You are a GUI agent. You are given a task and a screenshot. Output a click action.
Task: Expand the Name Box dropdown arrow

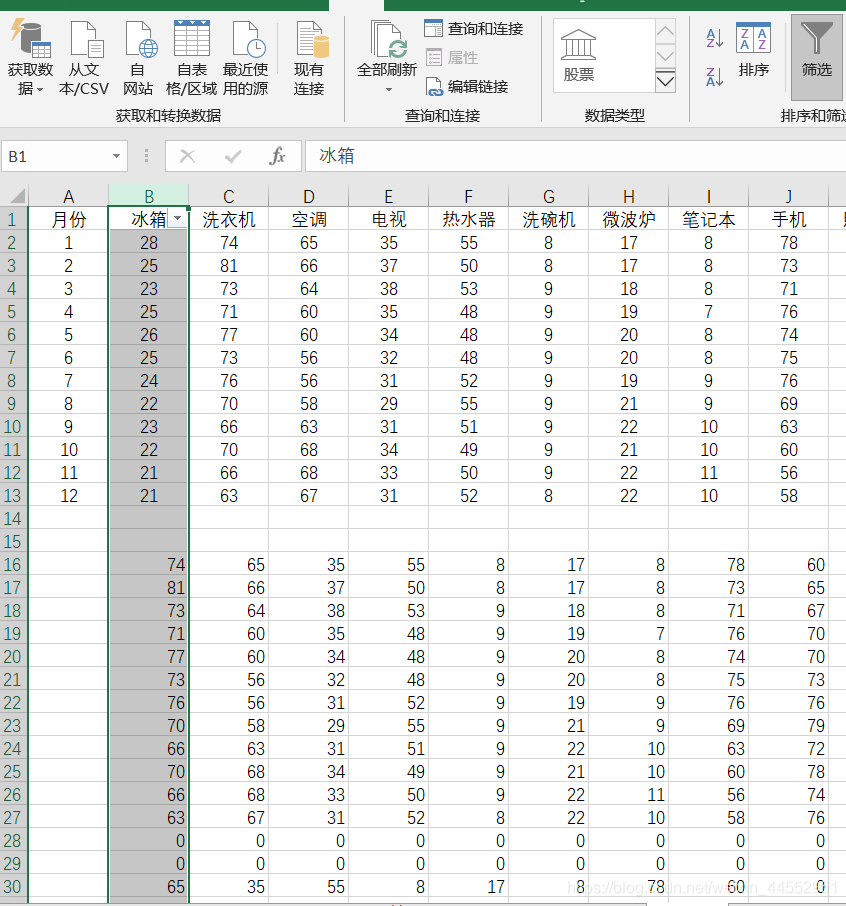coord(116,156)
